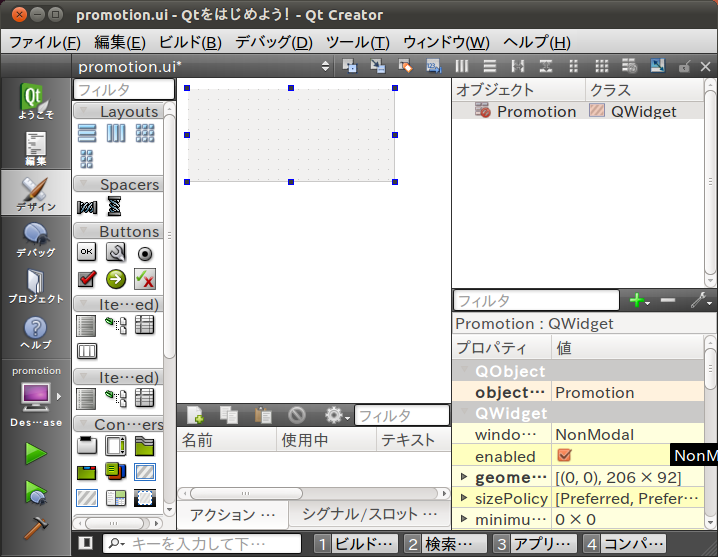The image size is (718, 557).
Task: Toggle the enabled property checkbox
Action: (x=564, y=455)
